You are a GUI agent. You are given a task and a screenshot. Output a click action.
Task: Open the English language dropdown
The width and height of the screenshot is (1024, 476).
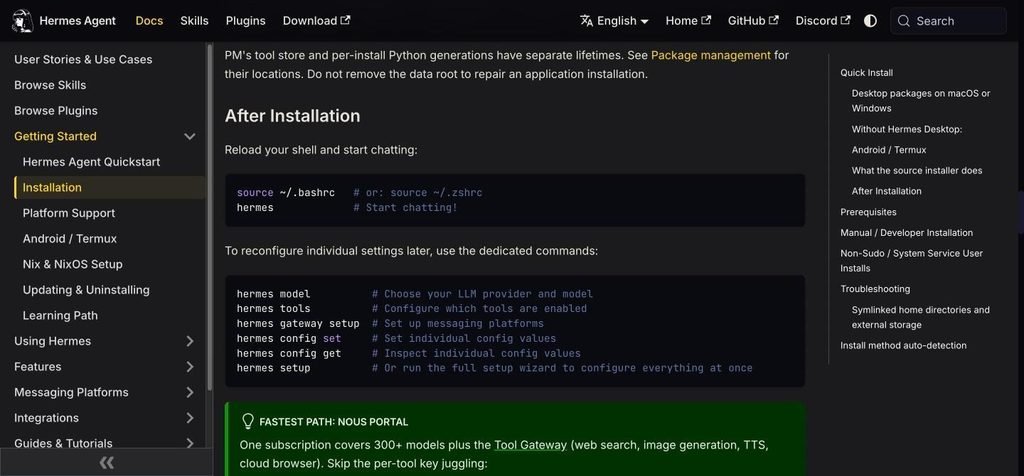point(614,21)
